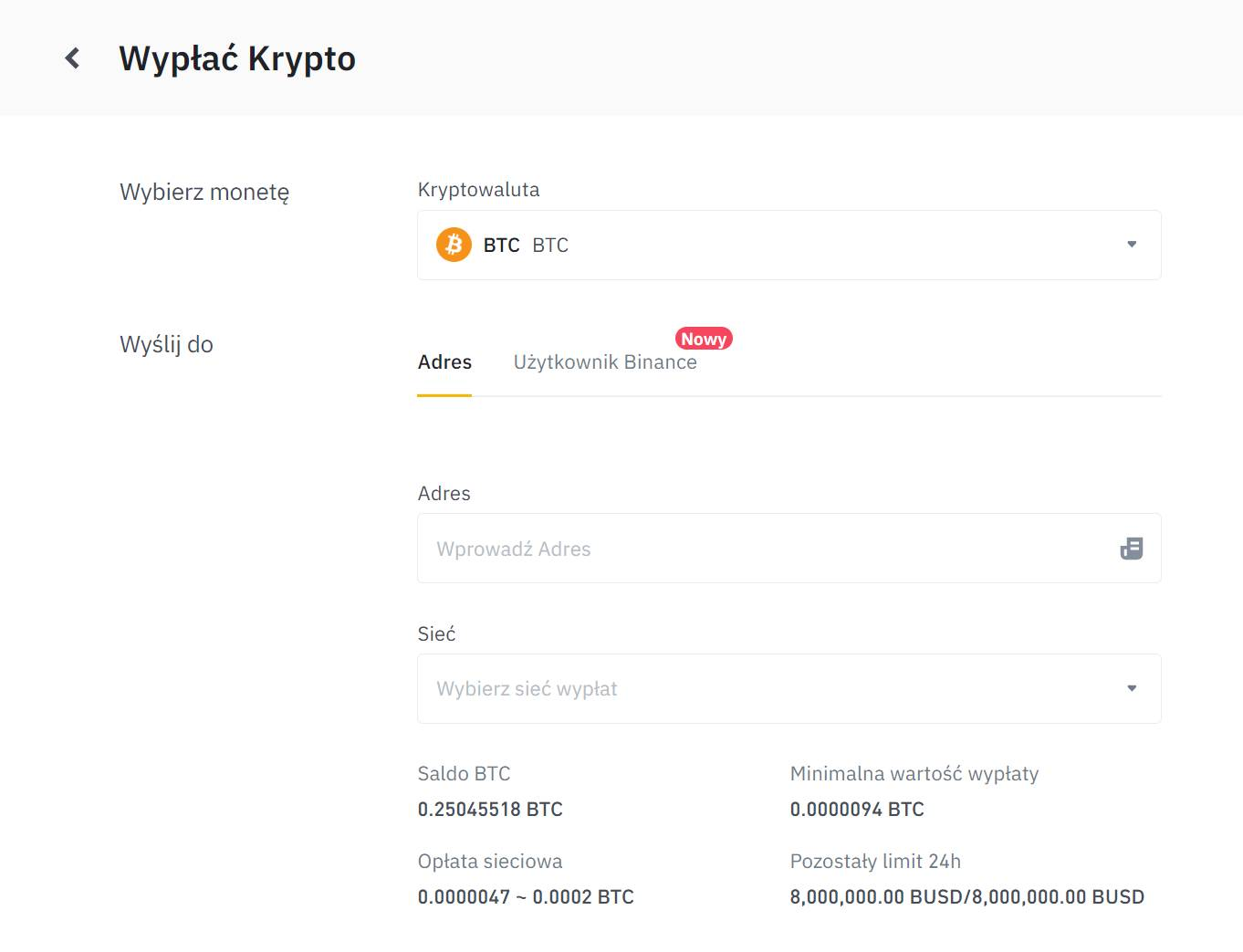Select the balance value 0.25045518 BTC

tap(490, 810)
